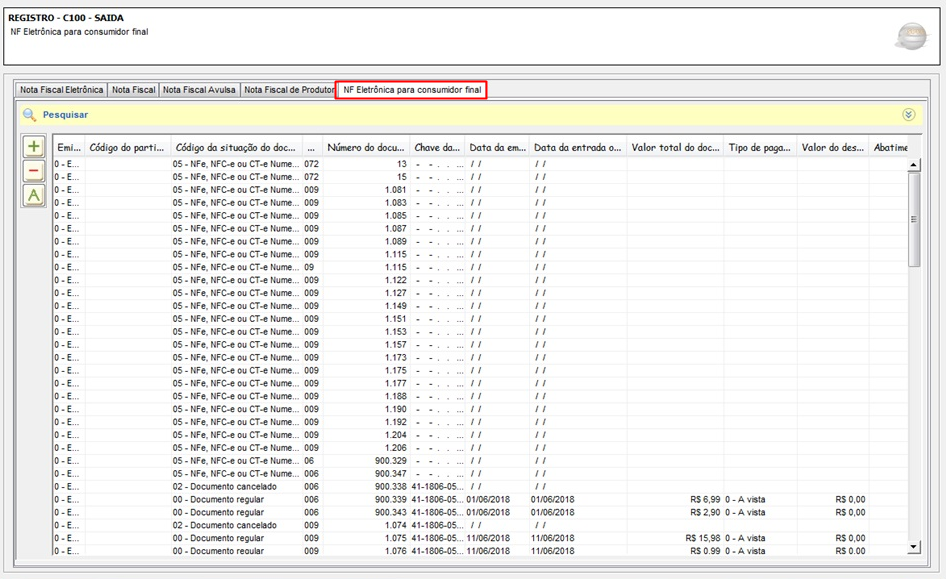946x579 pixels.
Task: Click series 072 on row 13
Action: [x=311, y=164]
